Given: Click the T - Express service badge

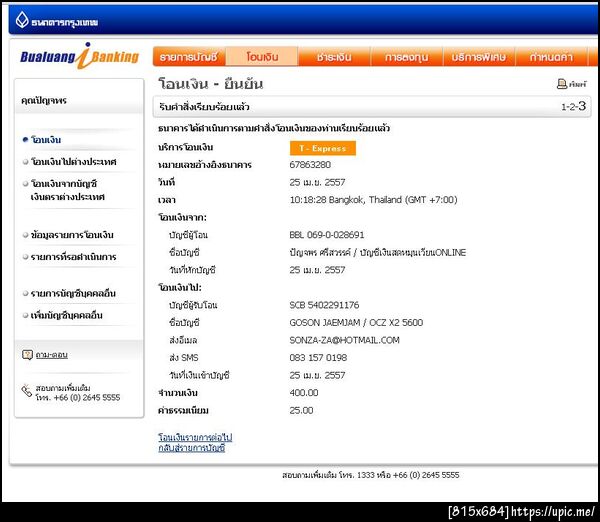Looking at the screenshot, I should [x=323, y=148].
